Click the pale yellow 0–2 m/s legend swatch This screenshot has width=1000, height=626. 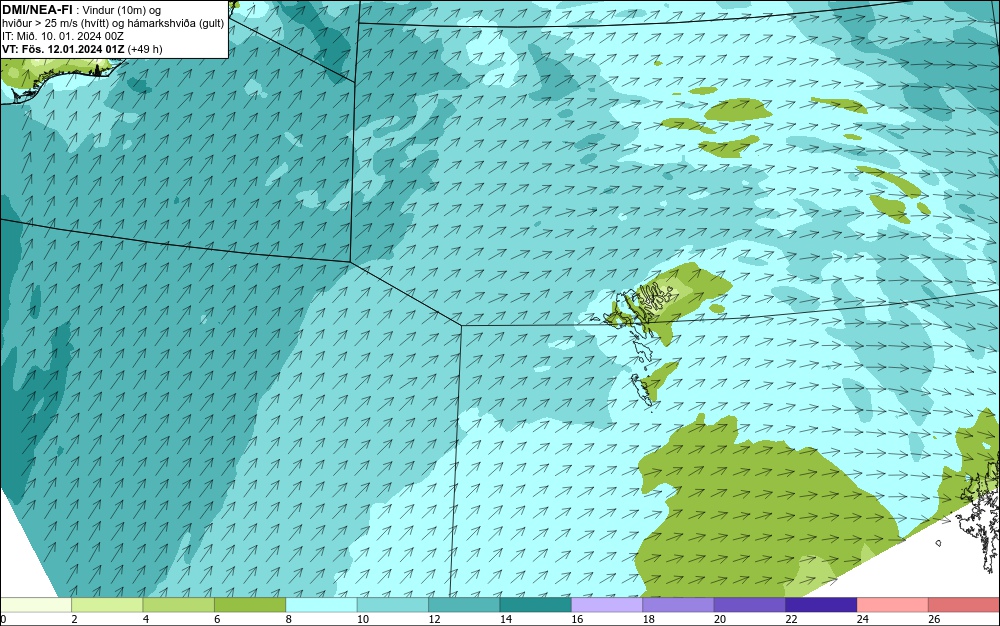click(36, 605)
